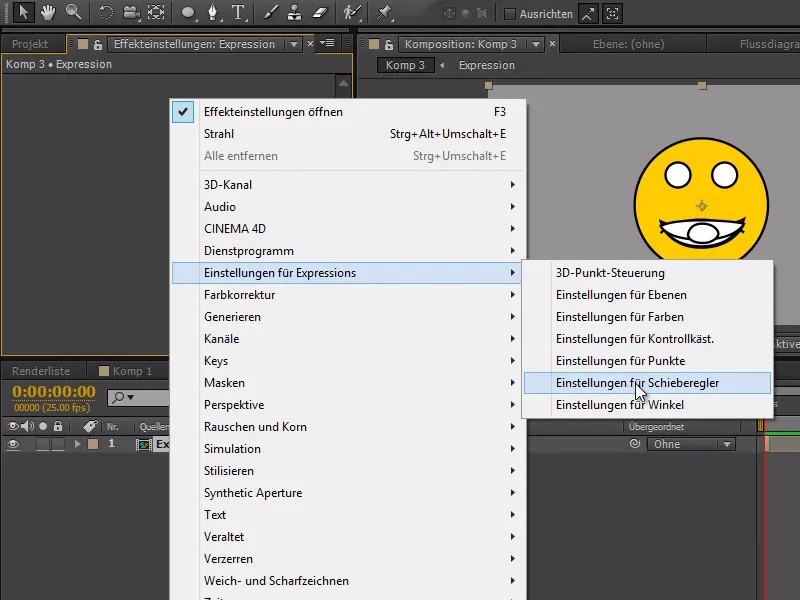
Task: Select the Puppet Pin tool
Action: pos(384,13)
